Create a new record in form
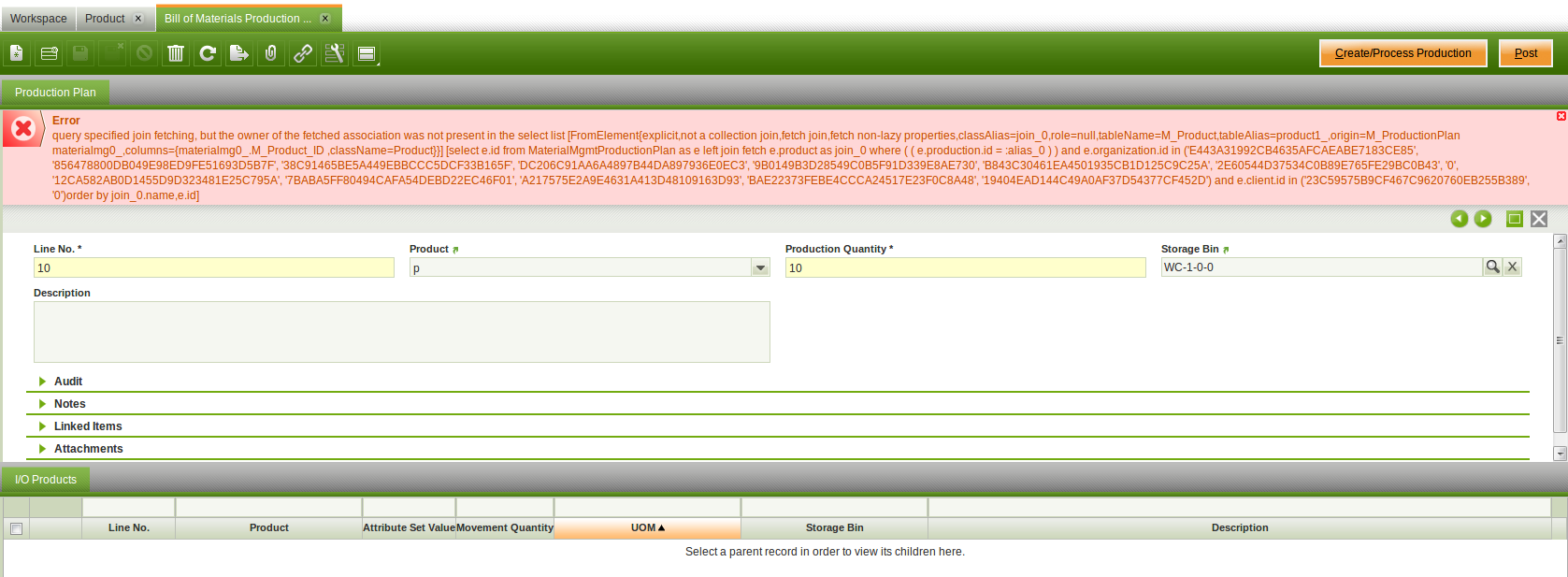 click(17, 53)
